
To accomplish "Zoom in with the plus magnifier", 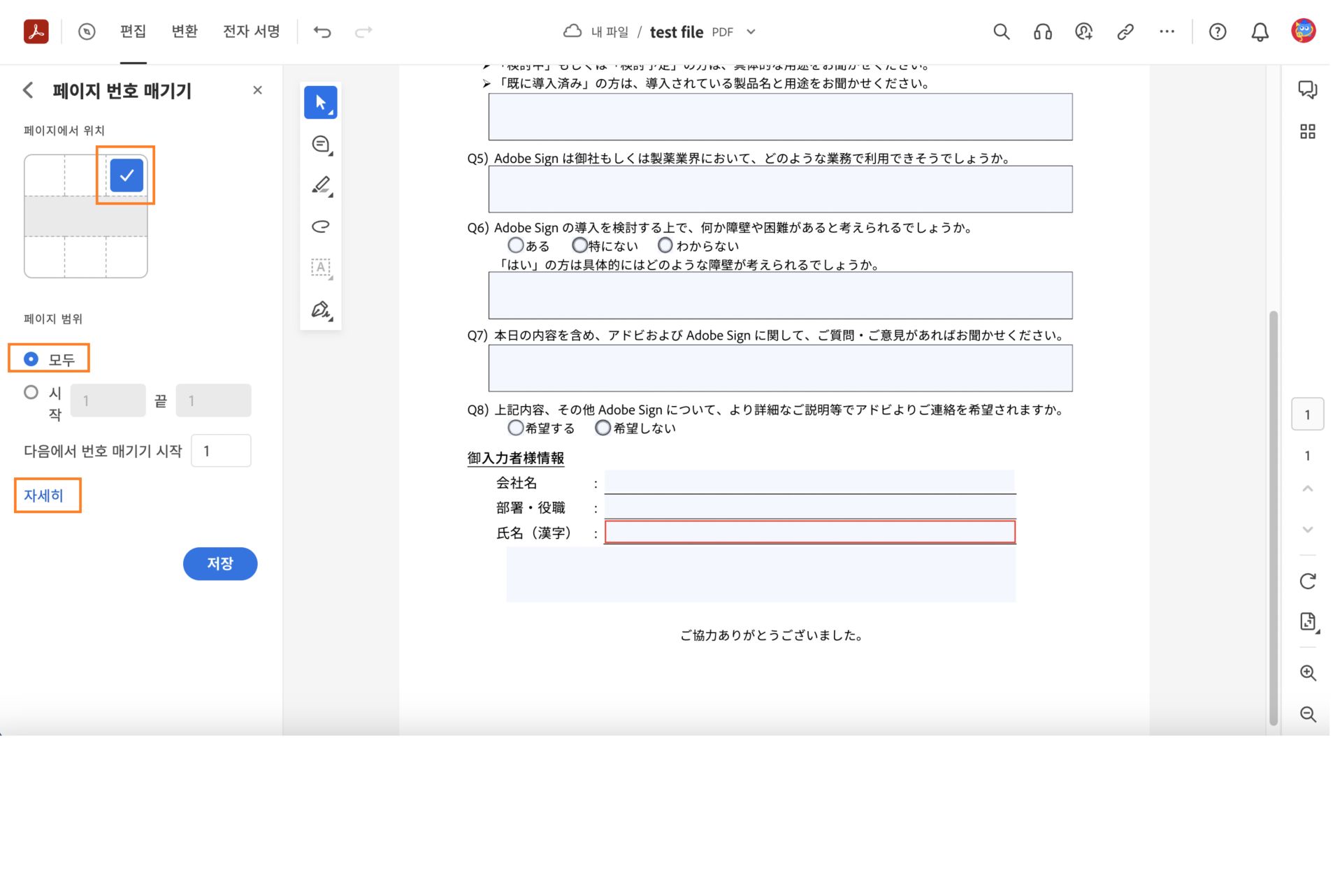I will (x=1308, y=673).
